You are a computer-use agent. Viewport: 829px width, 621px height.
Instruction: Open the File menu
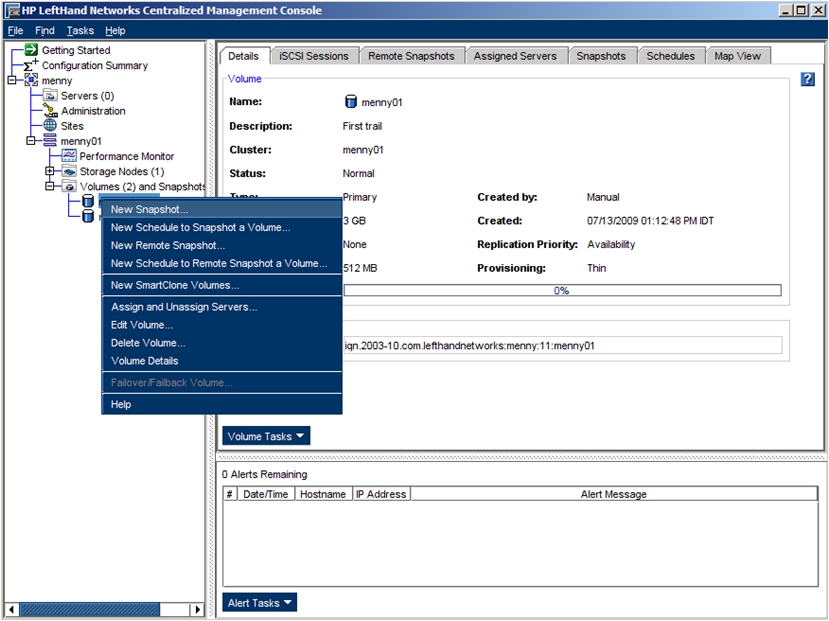pos(15,31)
